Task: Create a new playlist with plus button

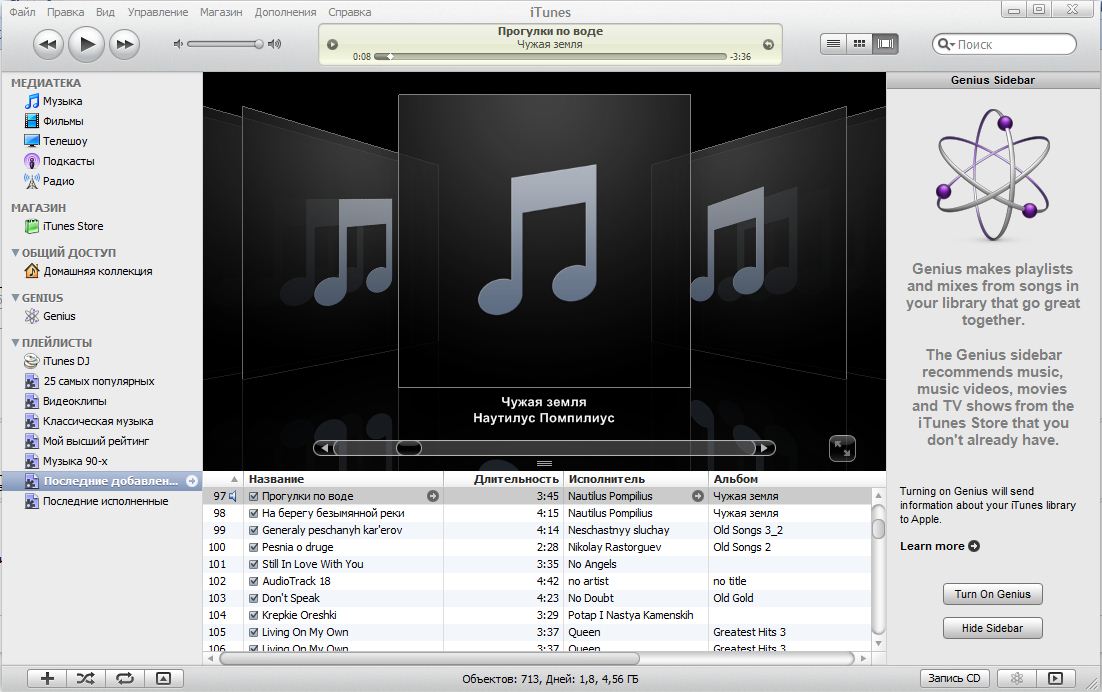Action: click(47, 678)
